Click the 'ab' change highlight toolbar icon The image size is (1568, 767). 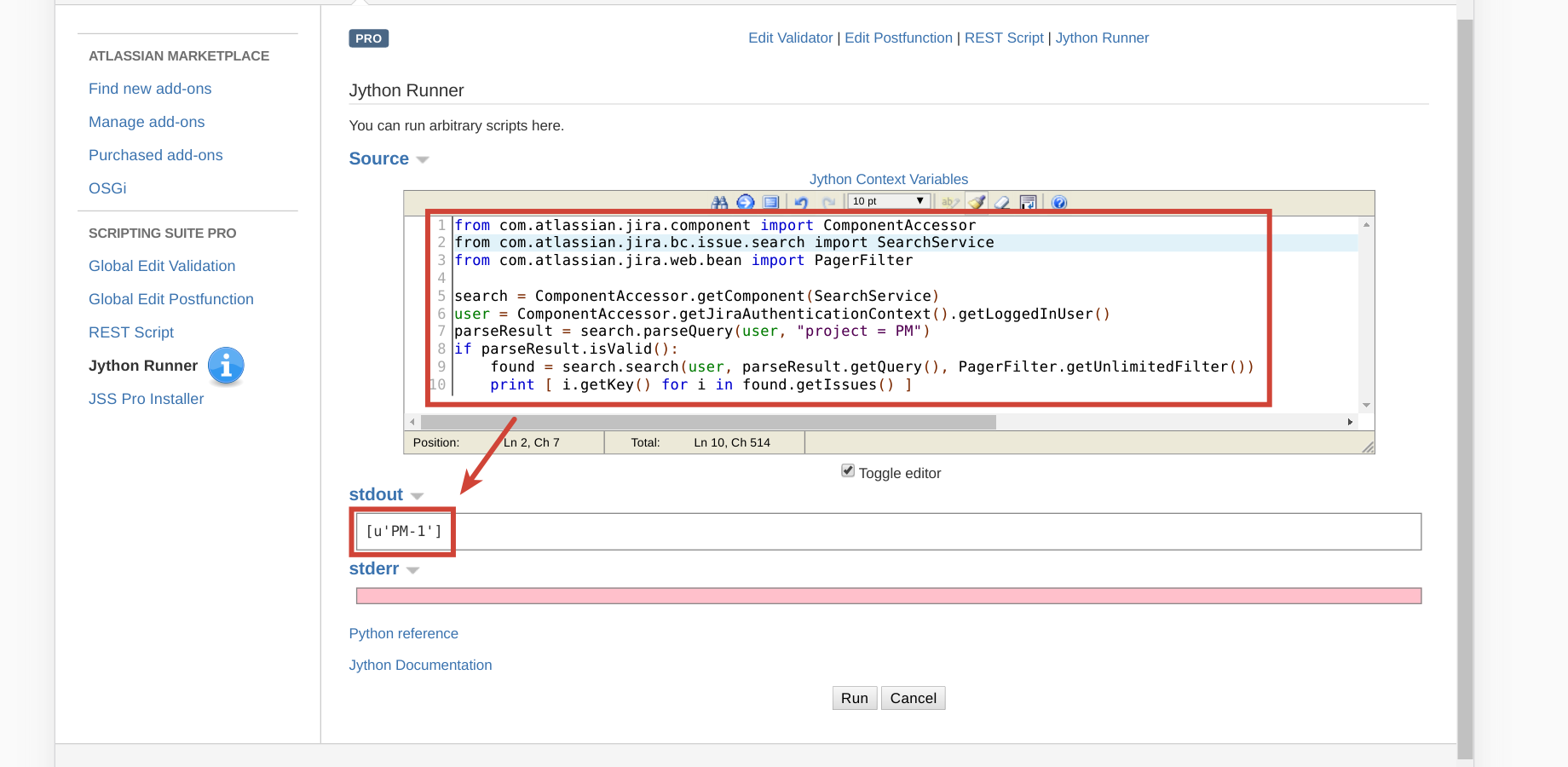coord(950,202)
